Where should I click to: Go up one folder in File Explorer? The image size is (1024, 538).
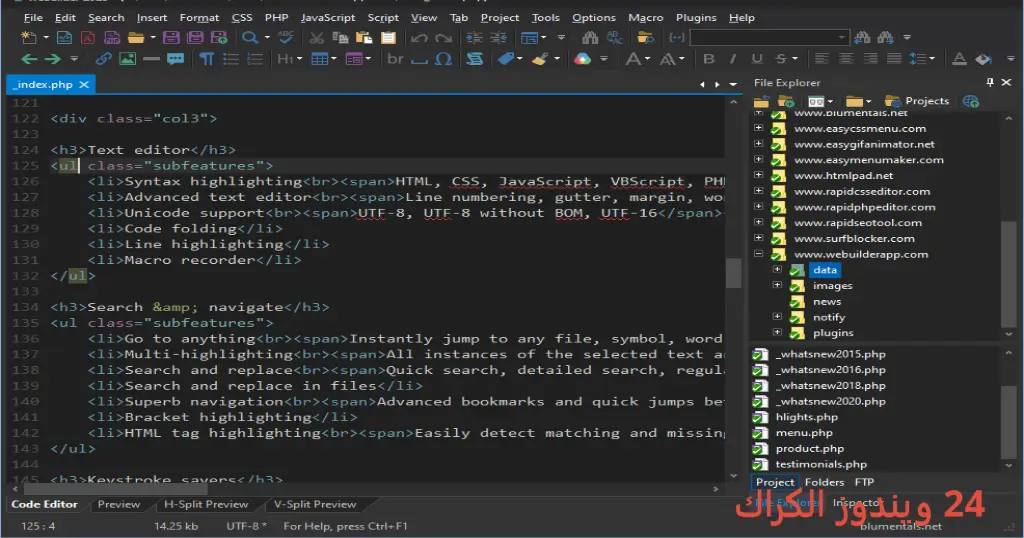point(761,101)
